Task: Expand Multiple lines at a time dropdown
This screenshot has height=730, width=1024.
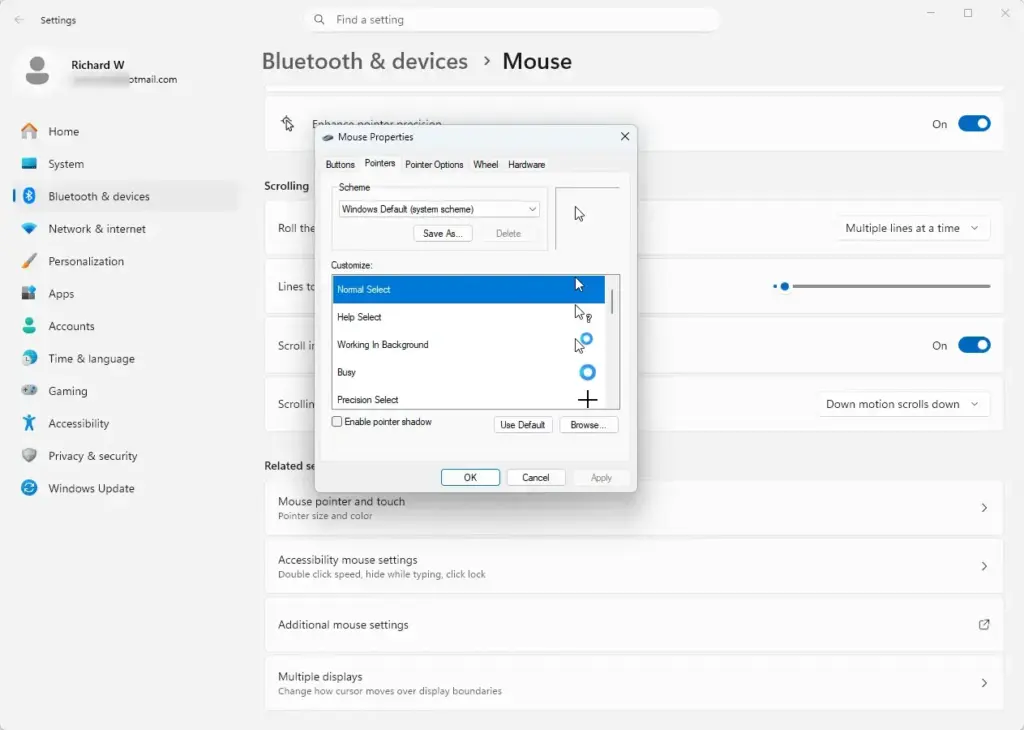Action: pyautogui.click(x=912, y=229)
